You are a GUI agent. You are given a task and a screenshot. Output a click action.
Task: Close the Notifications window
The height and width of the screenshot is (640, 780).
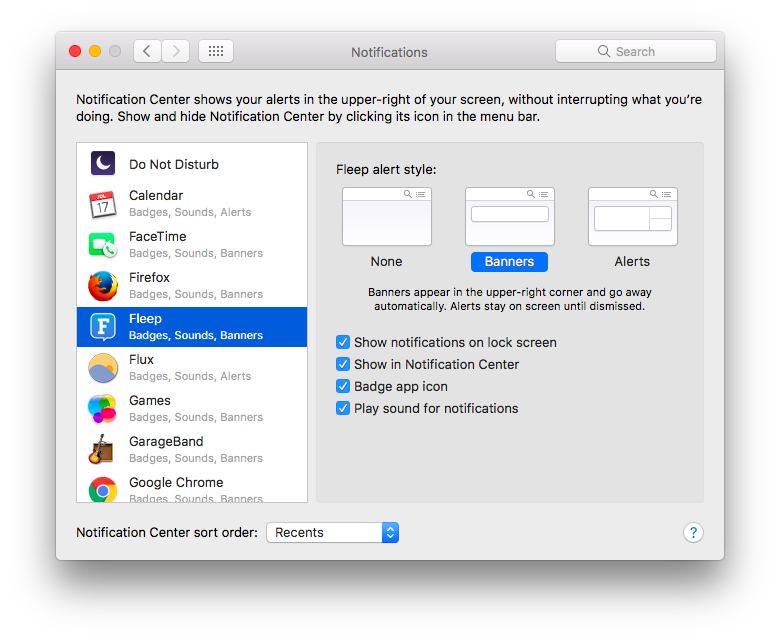coord(75,51)
